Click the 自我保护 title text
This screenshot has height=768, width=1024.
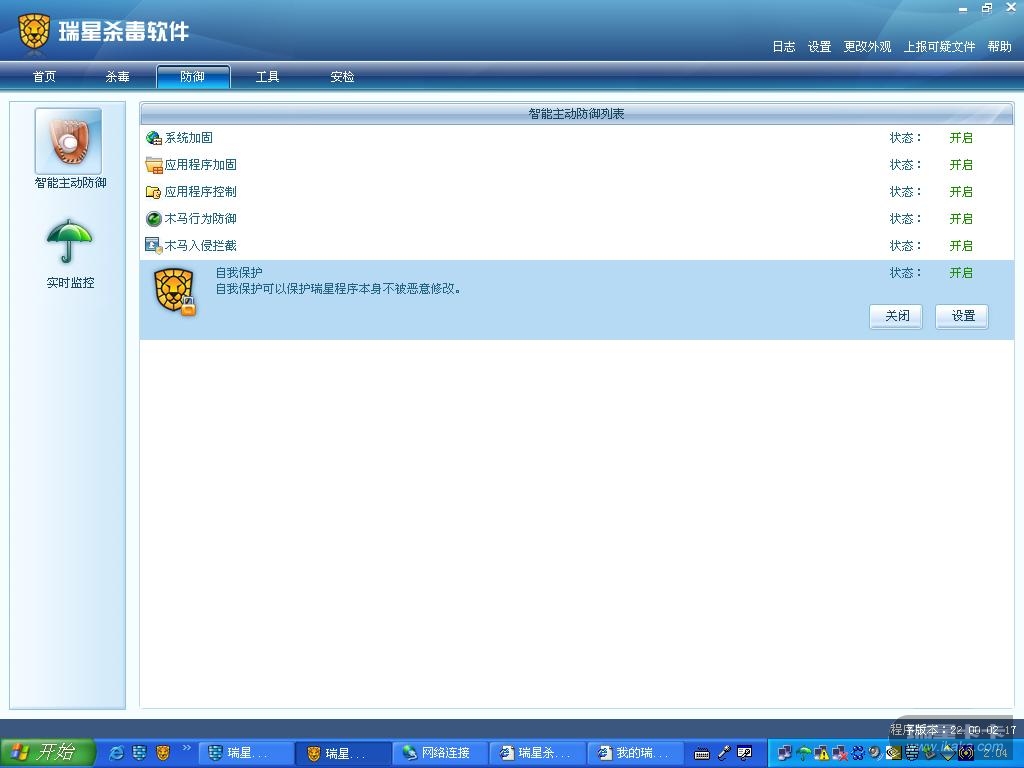pyautogui.click(x=239, y=272)
